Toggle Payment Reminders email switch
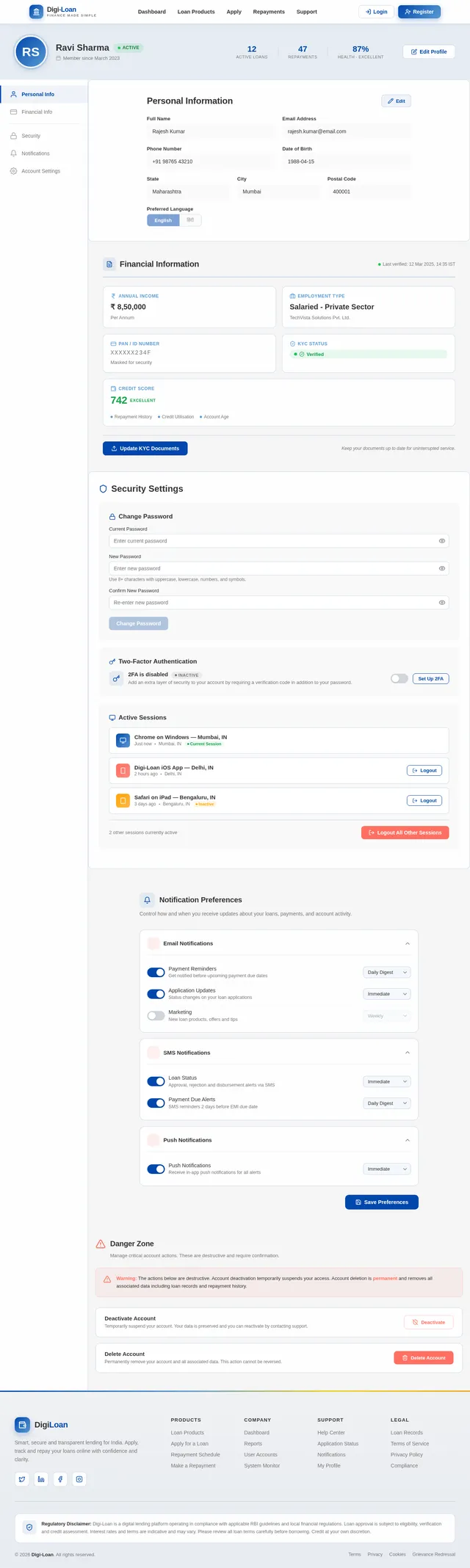 [x=156, y=972]
